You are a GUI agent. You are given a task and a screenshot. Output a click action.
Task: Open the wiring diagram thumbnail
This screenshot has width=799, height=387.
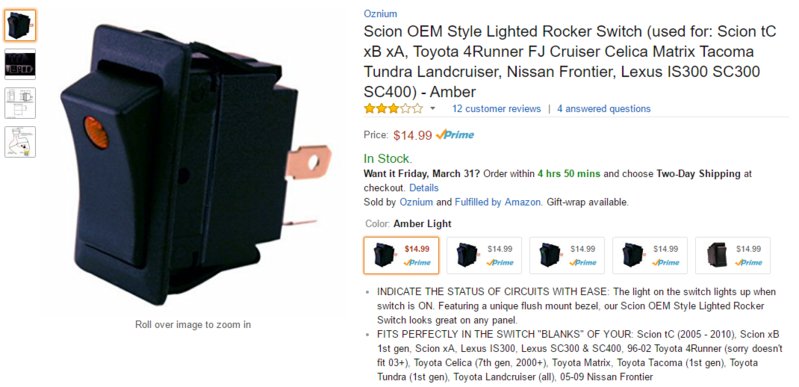pyautogui.click(x=20, y=142)
